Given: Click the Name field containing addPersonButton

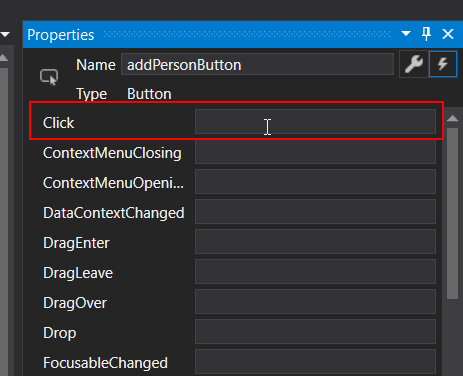Looking at the screenshot, I should 257,64.
